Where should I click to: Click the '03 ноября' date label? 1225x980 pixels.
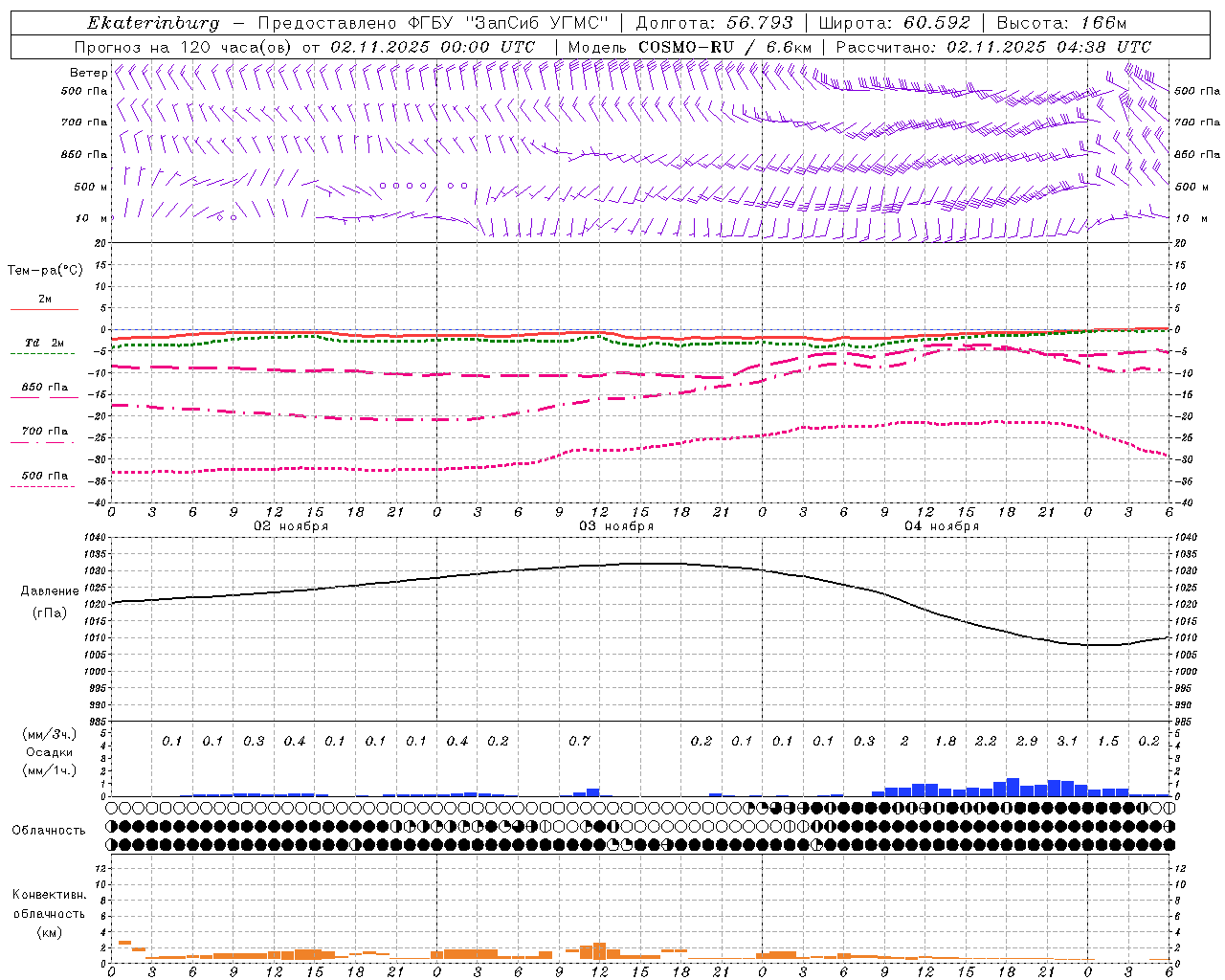pos(616,526)
